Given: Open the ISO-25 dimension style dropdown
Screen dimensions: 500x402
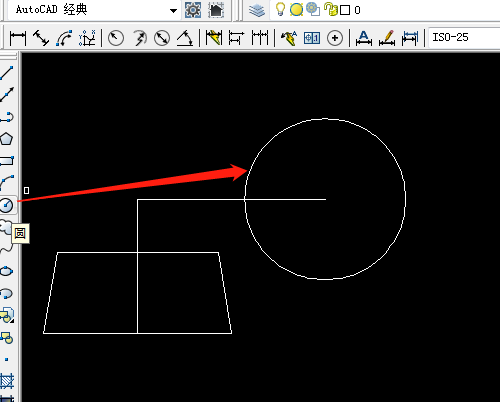Looking at the screenshot, I should [x=463, y=38].
